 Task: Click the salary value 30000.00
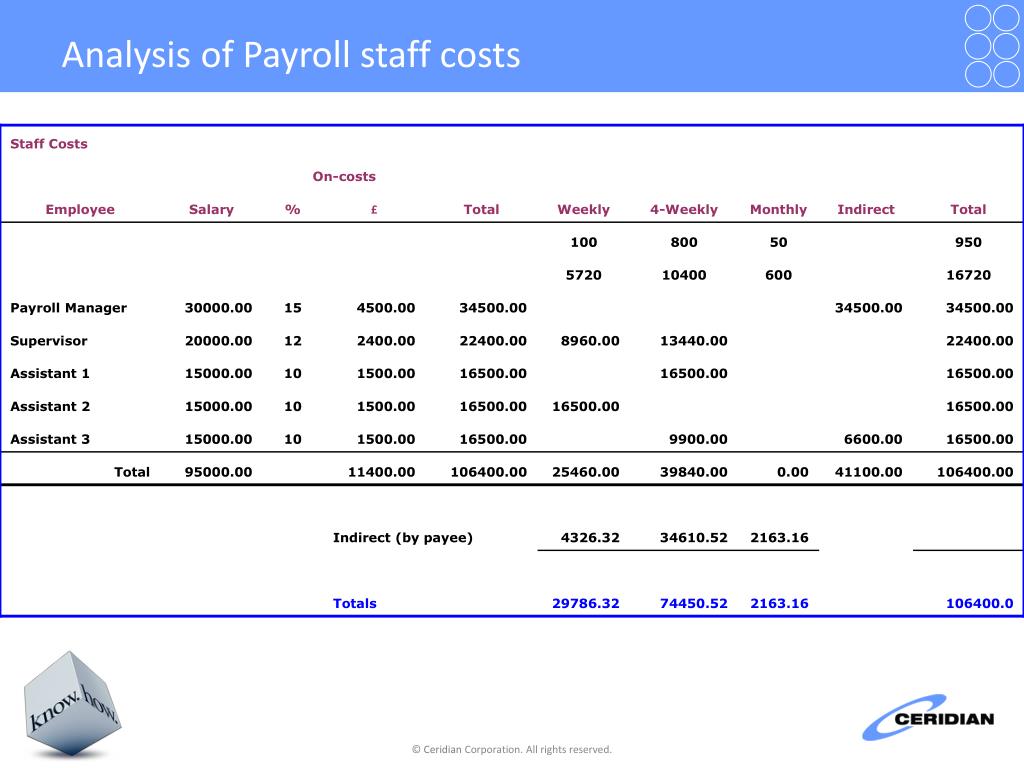[218, 308]
